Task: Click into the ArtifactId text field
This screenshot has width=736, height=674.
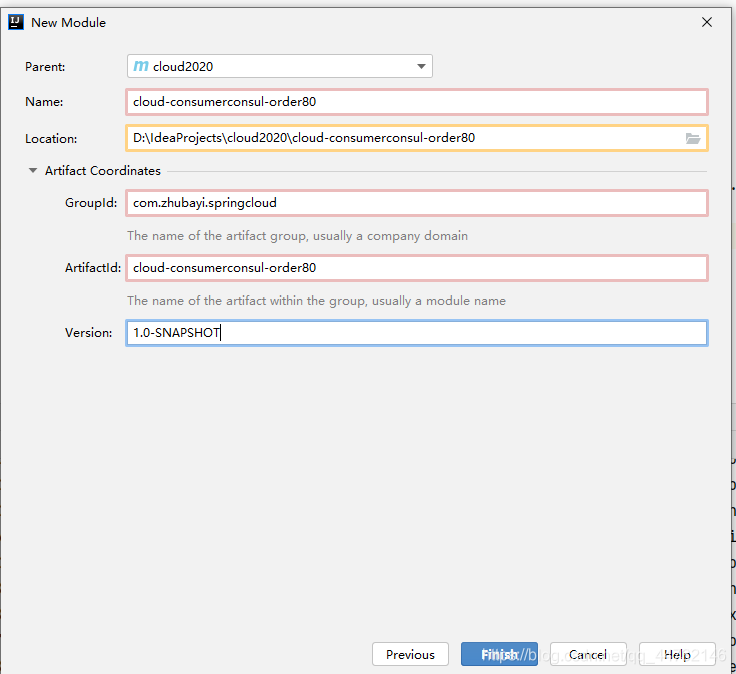Action: [x=417, y=268]
